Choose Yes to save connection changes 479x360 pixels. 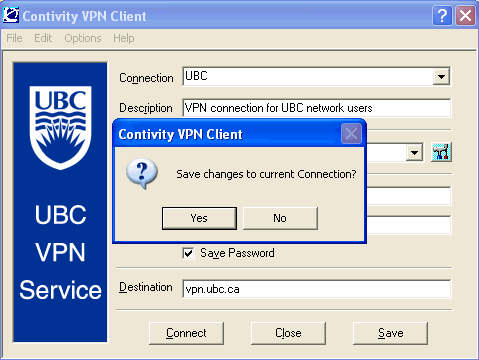point(199,218)
